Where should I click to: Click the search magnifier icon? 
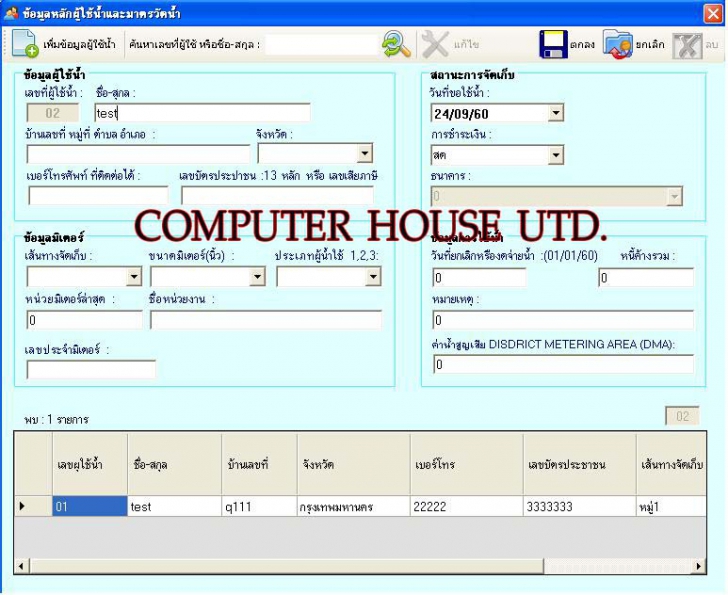click(x=396, y=45)
